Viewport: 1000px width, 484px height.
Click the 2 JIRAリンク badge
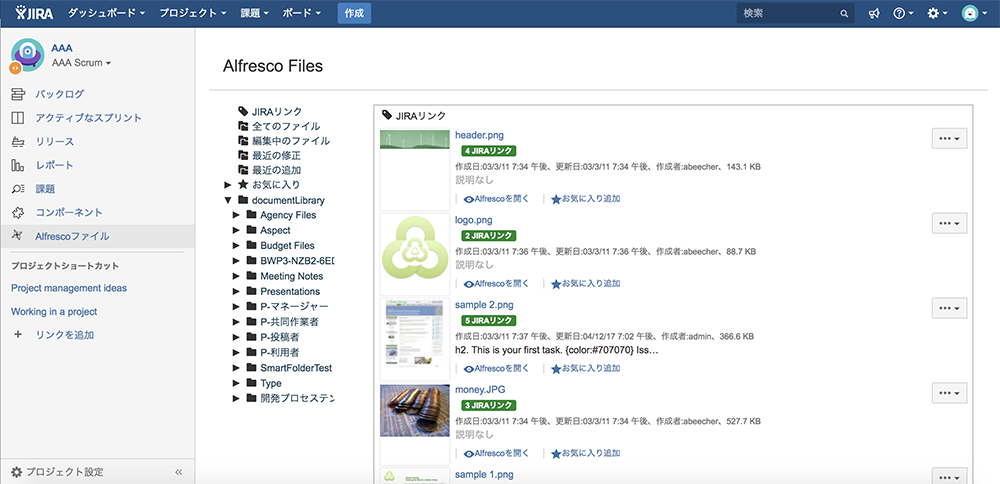[x=489, y=235]
